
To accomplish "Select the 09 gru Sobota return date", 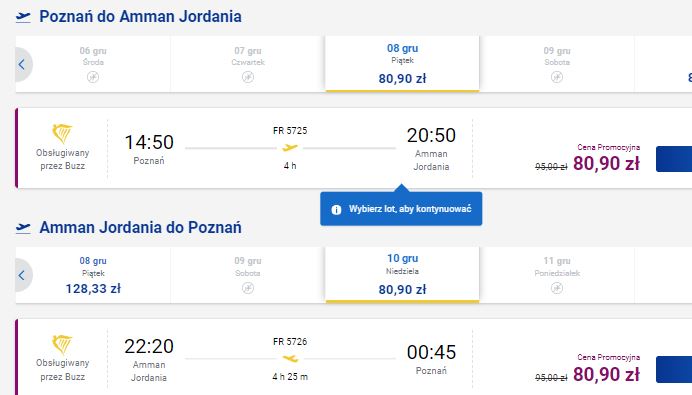I will (x=248, y=275).
